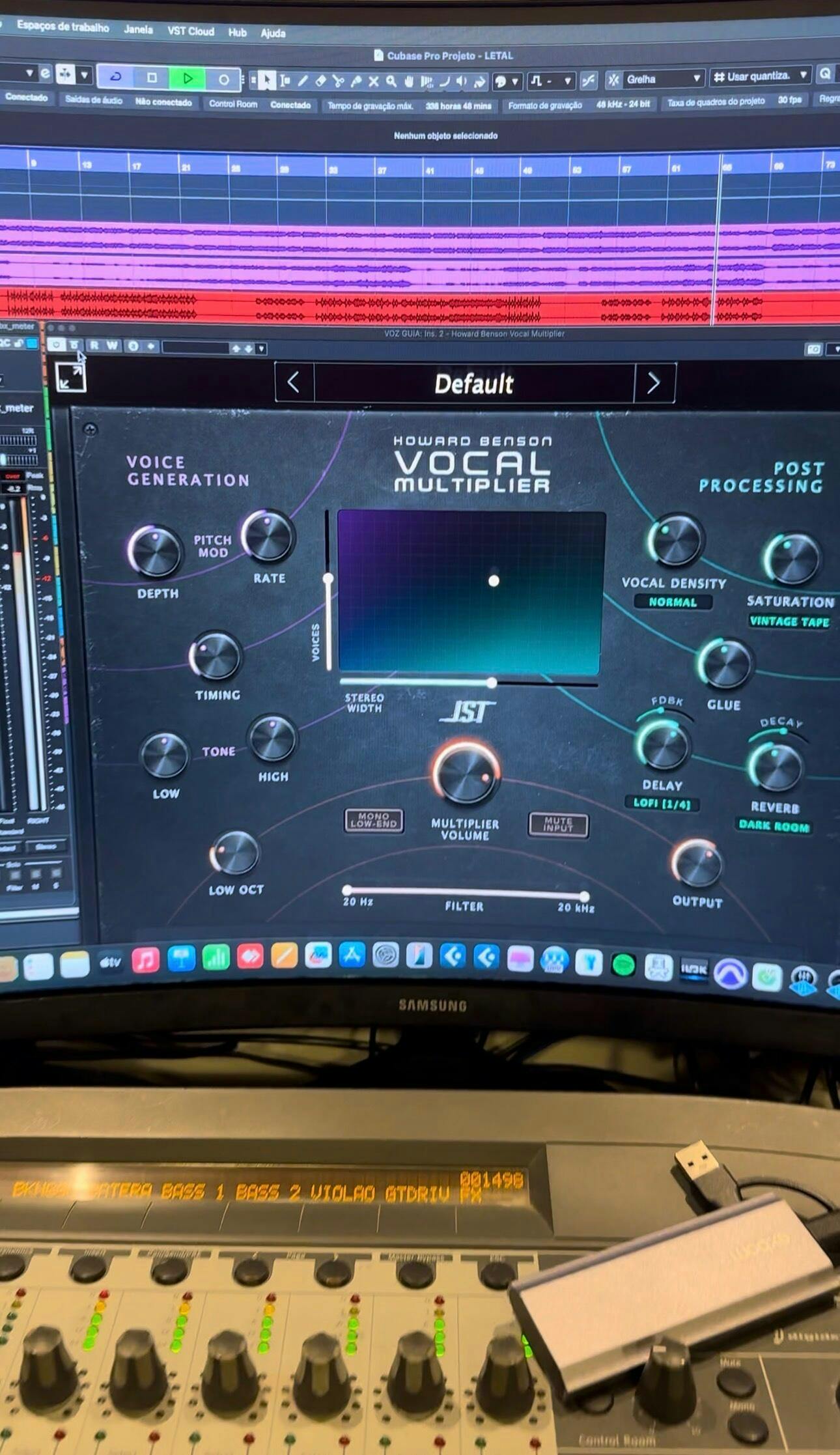Enable Write automation W button
The height and width of the screenshot is (1455, 840).
pos(113,346)
